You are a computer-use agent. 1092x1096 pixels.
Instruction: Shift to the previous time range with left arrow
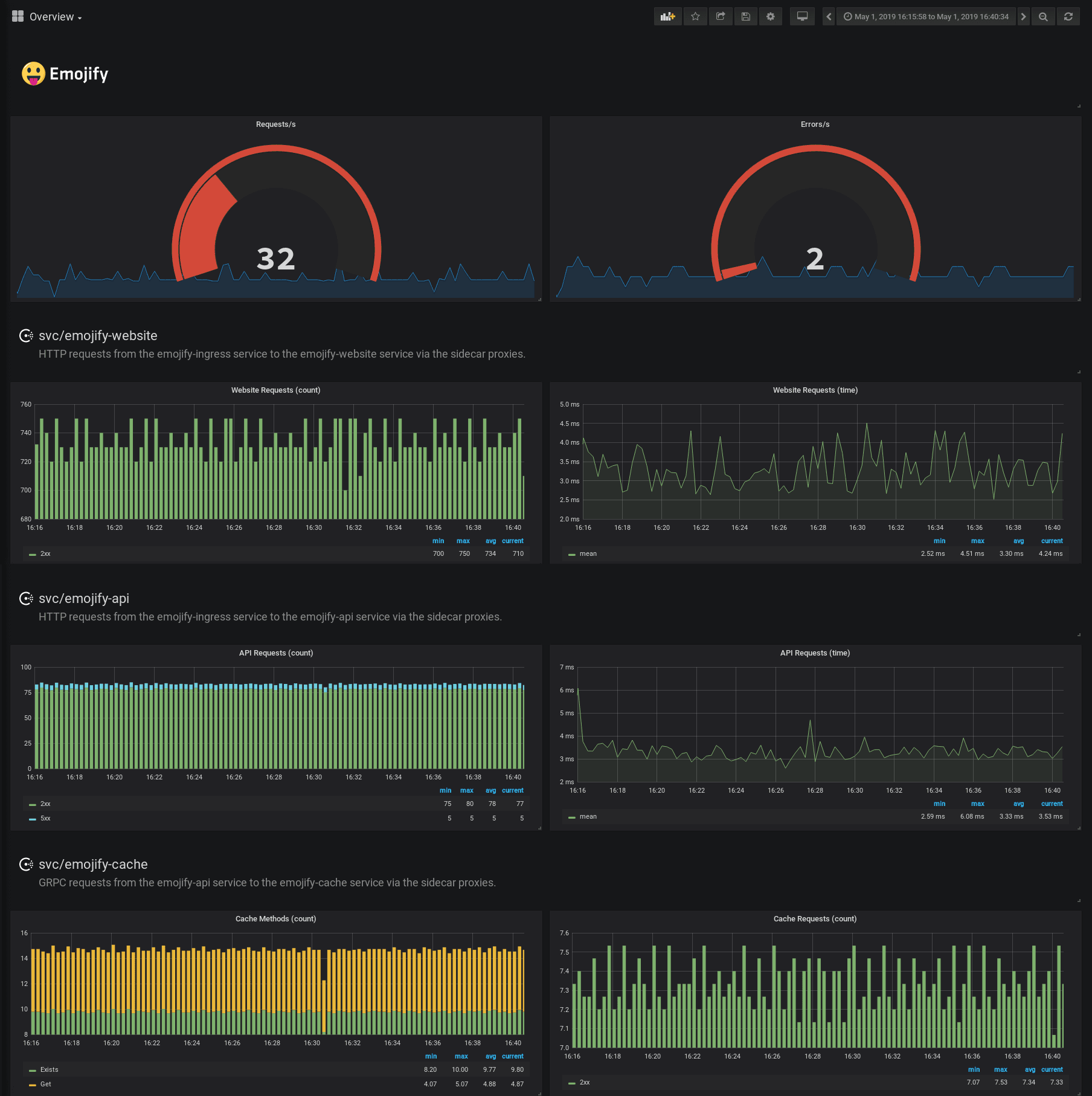[x=827, y=16]
